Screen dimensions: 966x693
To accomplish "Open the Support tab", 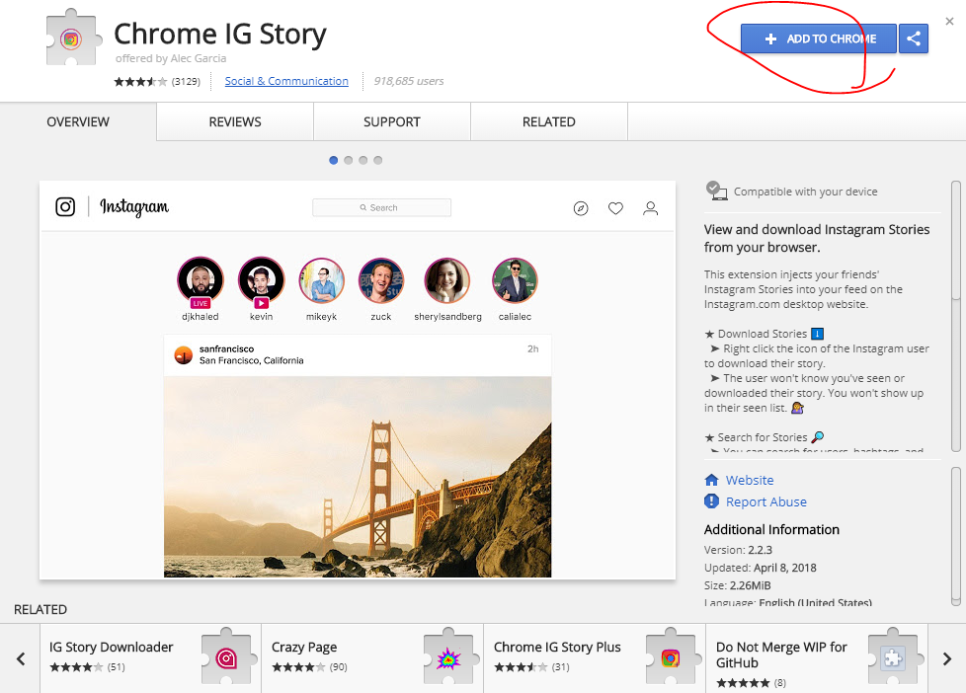I will coord(392,122).
